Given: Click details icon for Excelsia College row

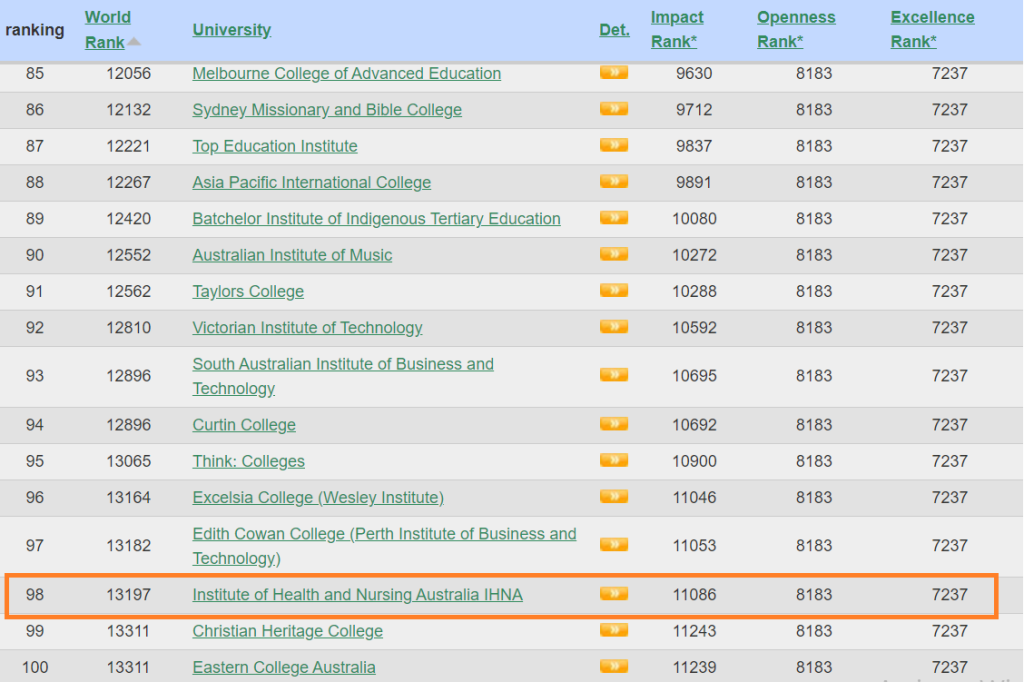Looking at the screenshot, I should (x=614, y=496).
